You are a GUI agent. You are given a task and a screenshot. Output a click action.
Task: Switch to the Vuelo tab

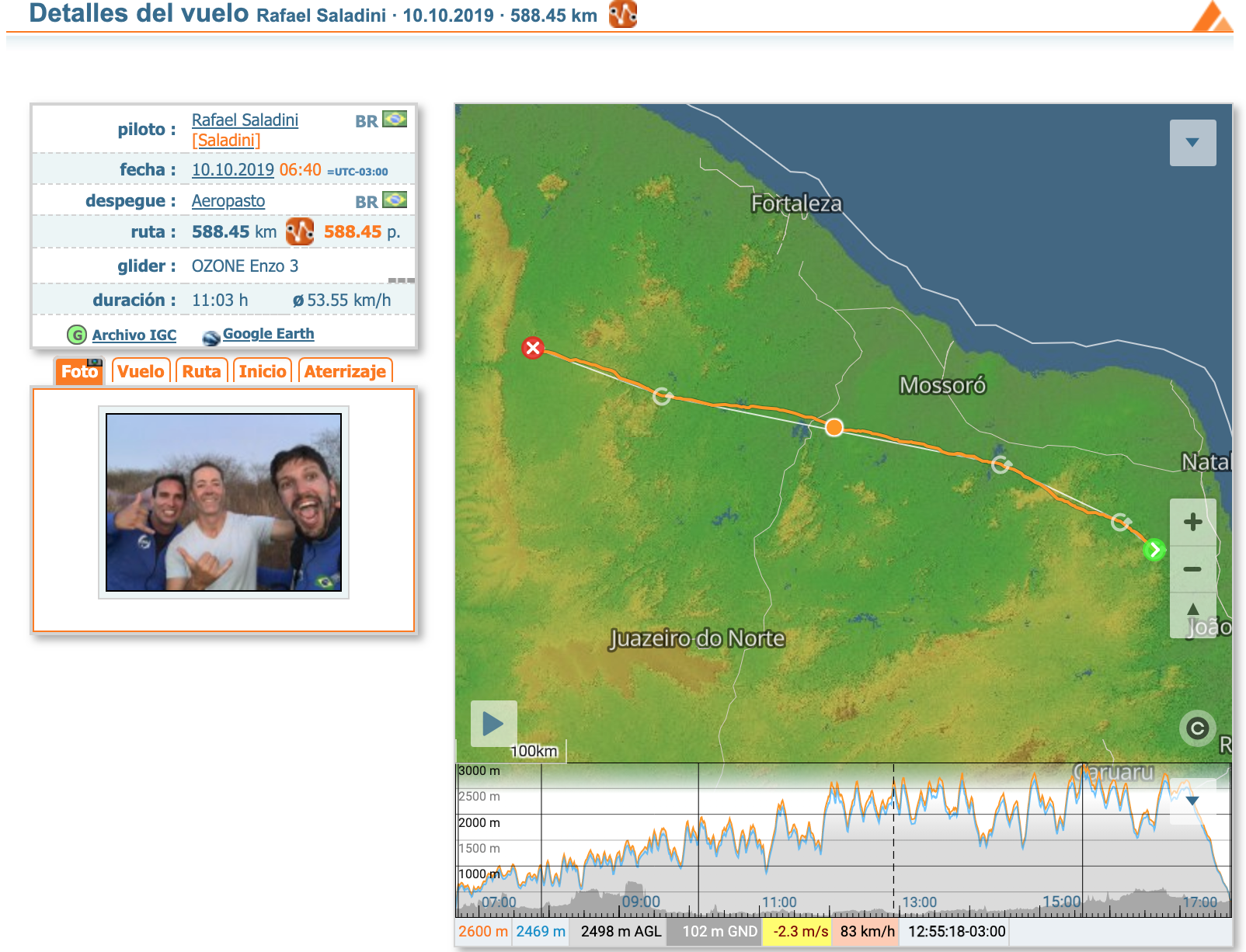(141, 371)
